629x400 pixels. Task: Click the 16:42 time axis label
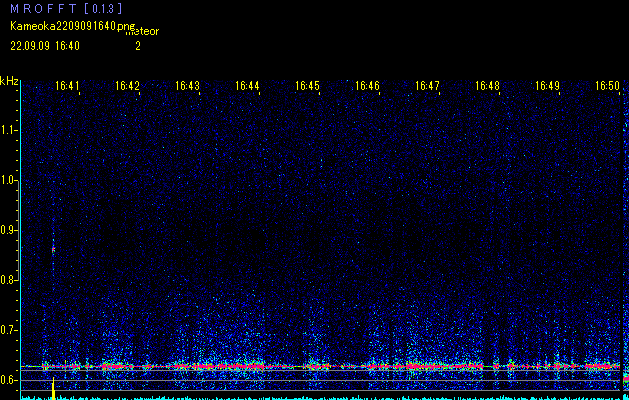[127, 86]
